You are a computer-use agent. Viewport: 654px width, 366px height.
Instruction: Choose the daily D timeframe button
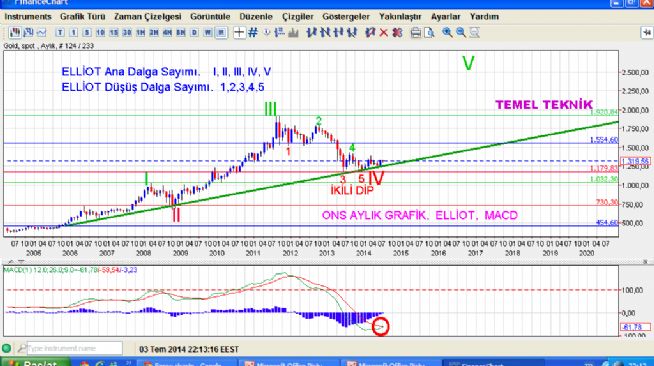point(194,33)
